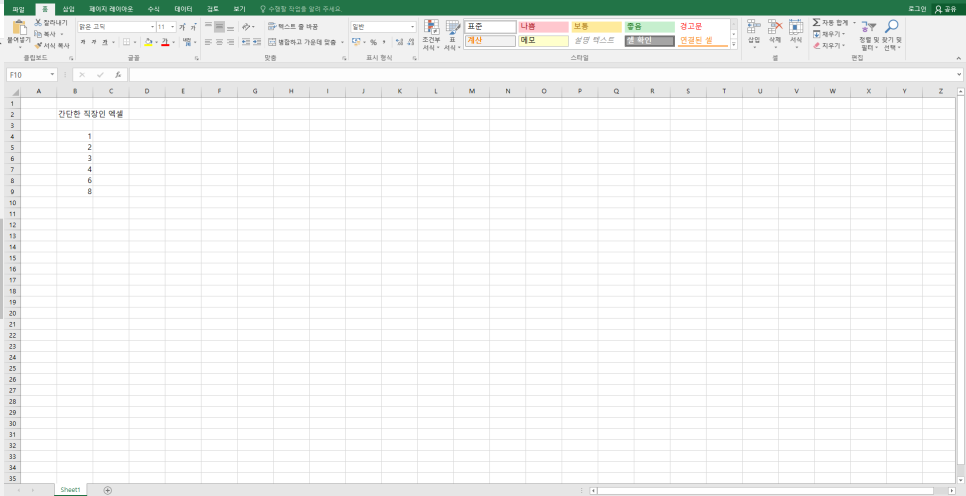Click the Name Box showing F10
The height and width of the screenshot is (496, 966).
(x=31, y=75)
